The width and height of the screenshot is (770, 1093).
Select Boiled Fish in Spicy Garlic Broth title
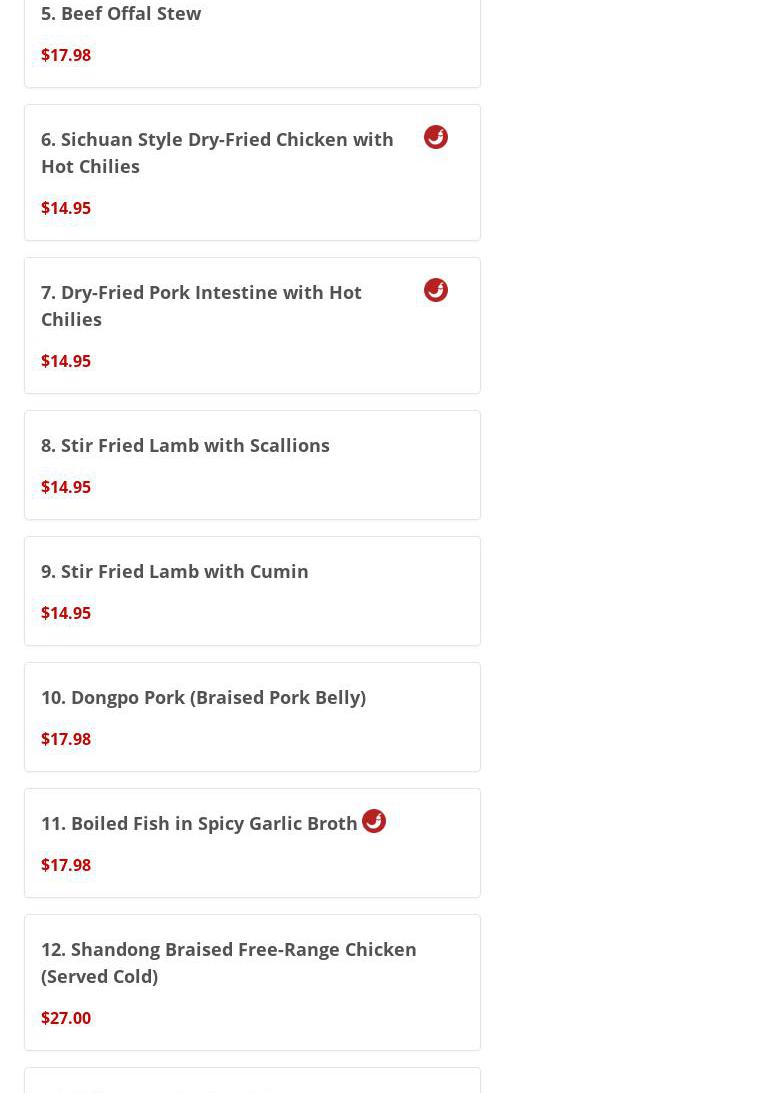pos(199,823)
